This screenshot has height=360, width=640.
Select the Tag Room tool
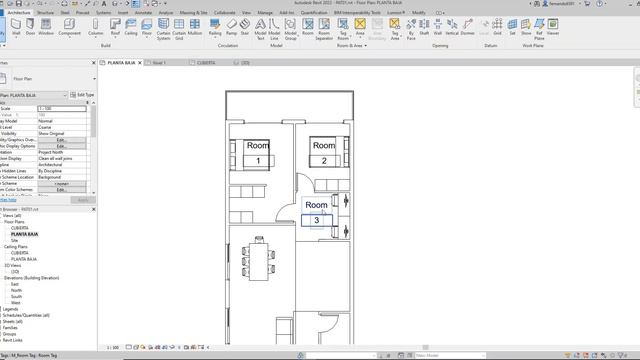pos(343,29)
